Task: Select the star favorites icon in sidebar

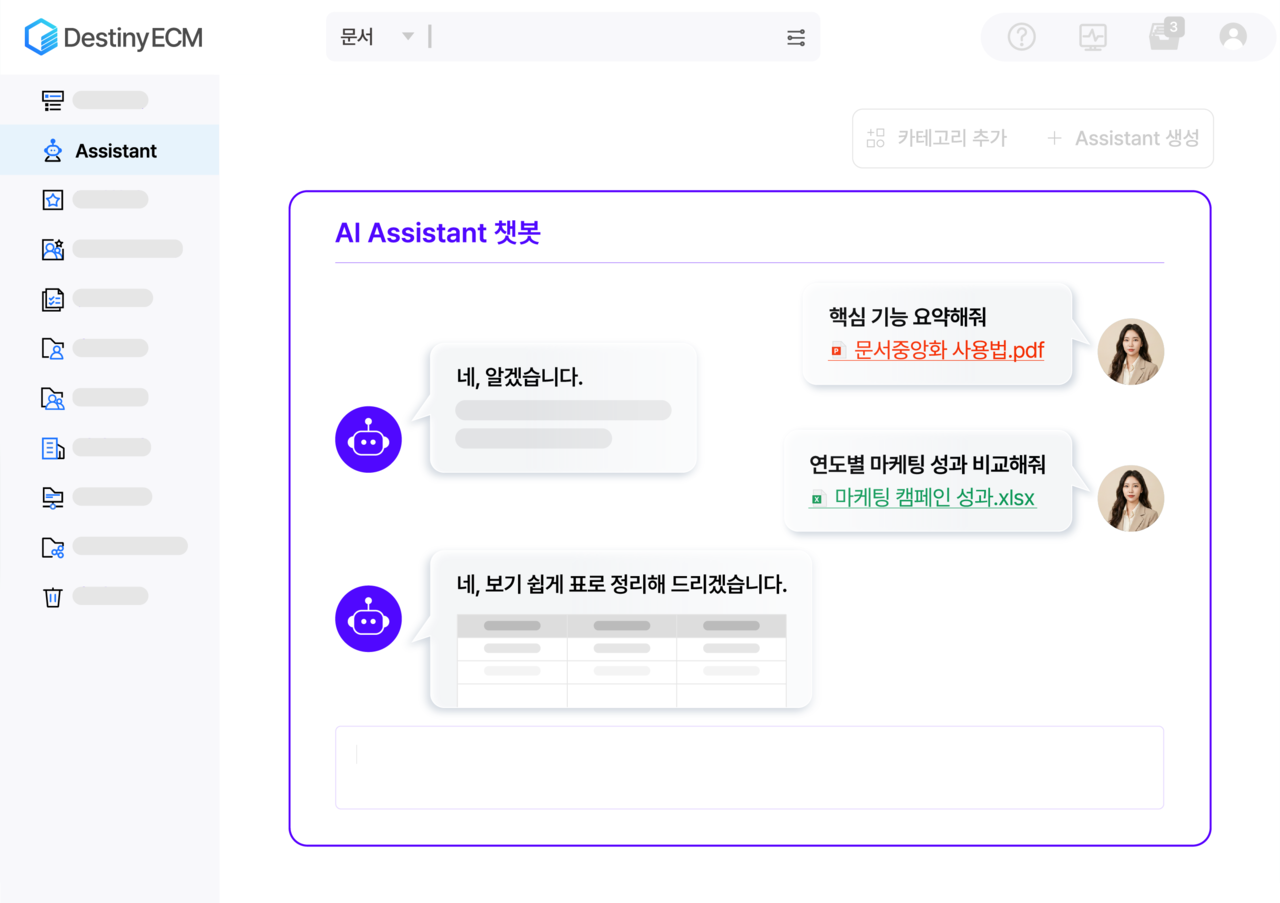Action: pyautogui.click(x=52, y=199)
